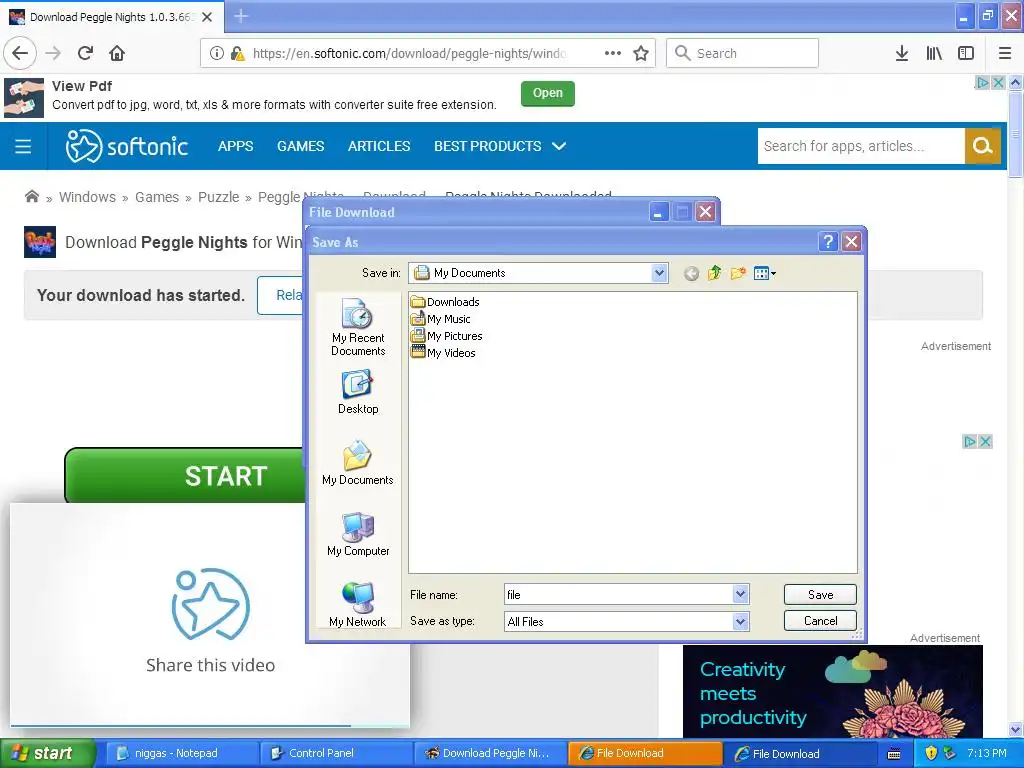Select Desktop in the places bar
Image resolution: width=1024 pixels, height=768 pixels.
click(x=358, y=392)
